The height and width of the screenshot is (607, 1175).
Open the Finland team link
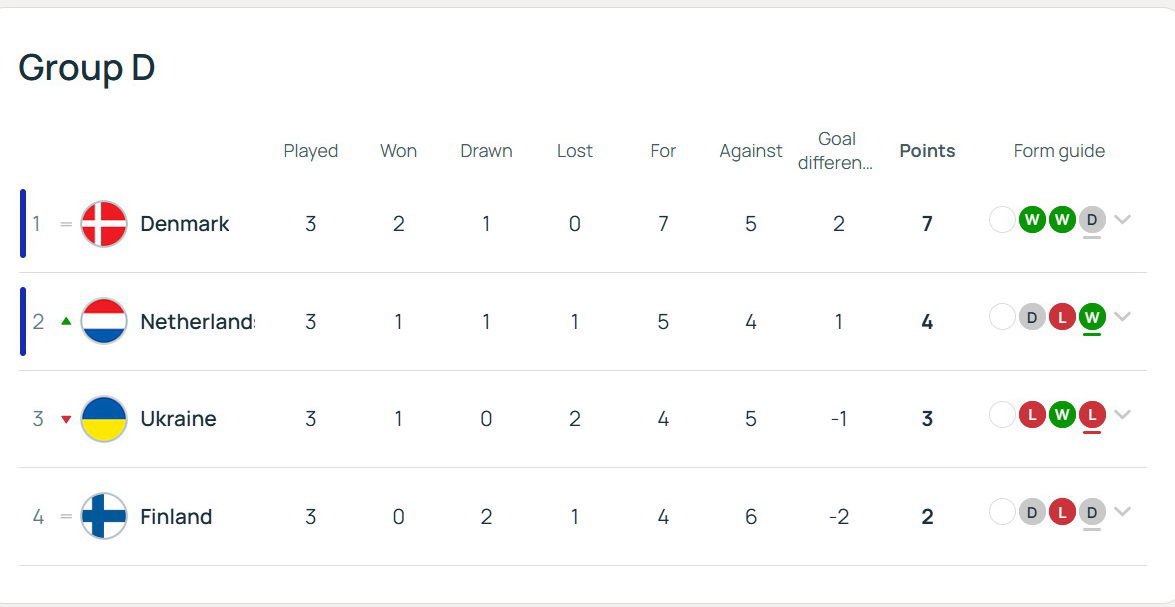[x=176, y=516]
